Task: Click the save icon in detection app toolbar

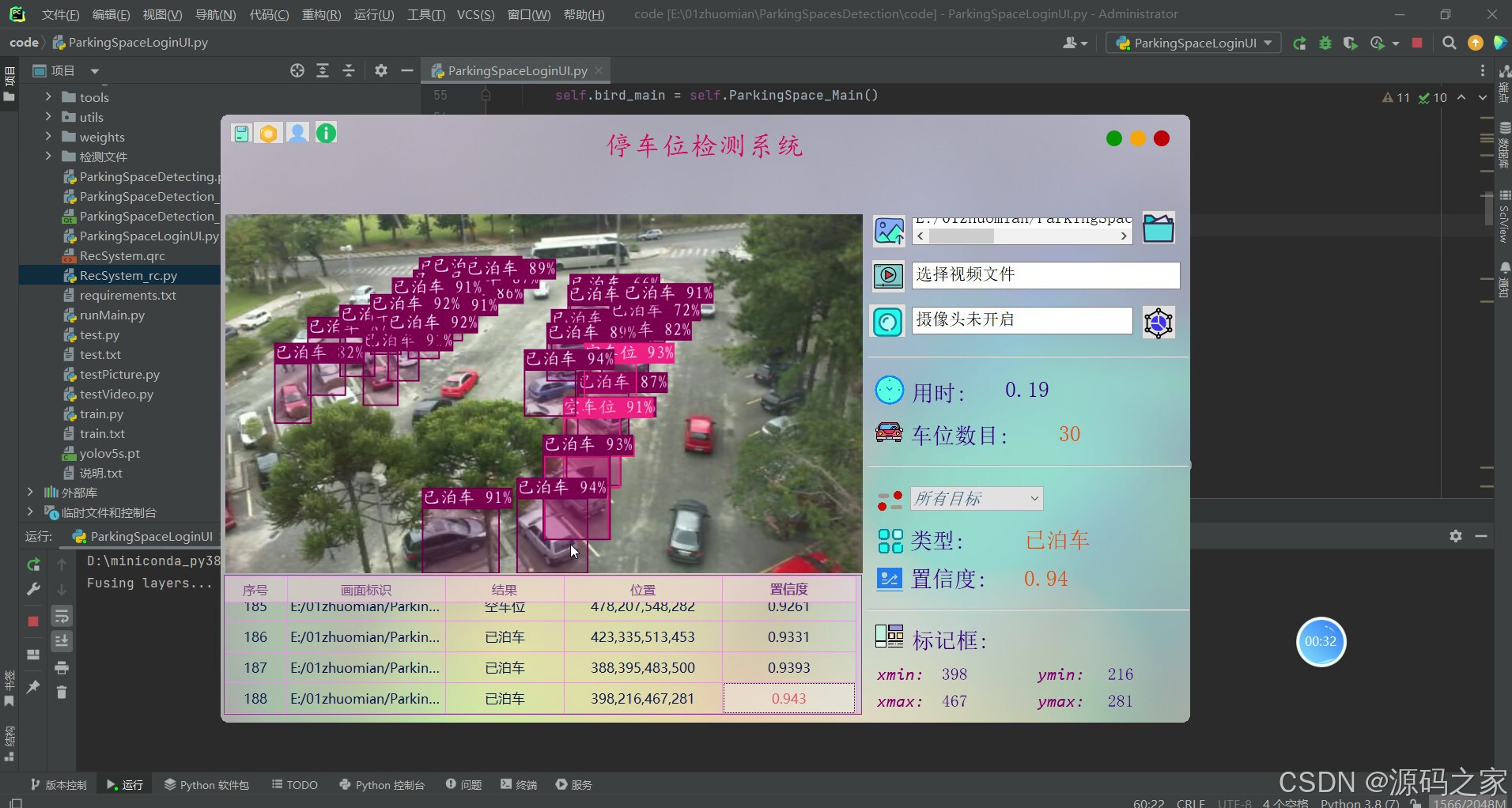Action: pyautogui.click(x=241, y=134)
